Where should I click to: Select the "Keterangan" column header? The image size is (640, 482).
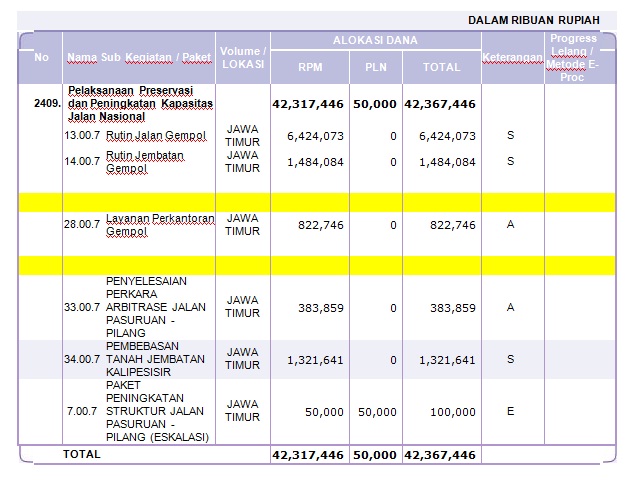click(511, 57)
